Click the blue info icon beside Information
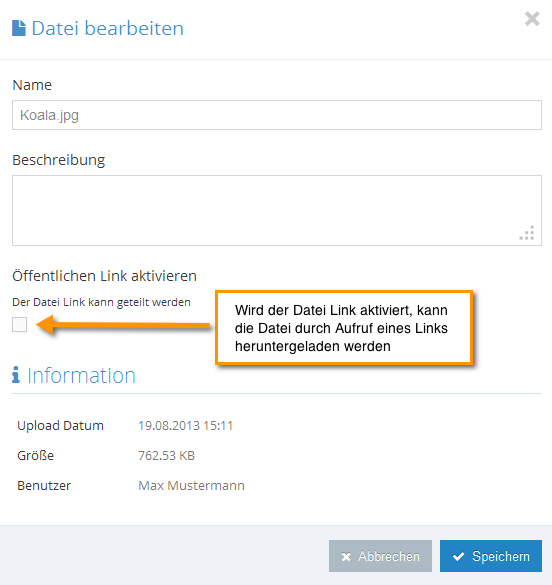 pyautogui.click(x=16, y=375)
